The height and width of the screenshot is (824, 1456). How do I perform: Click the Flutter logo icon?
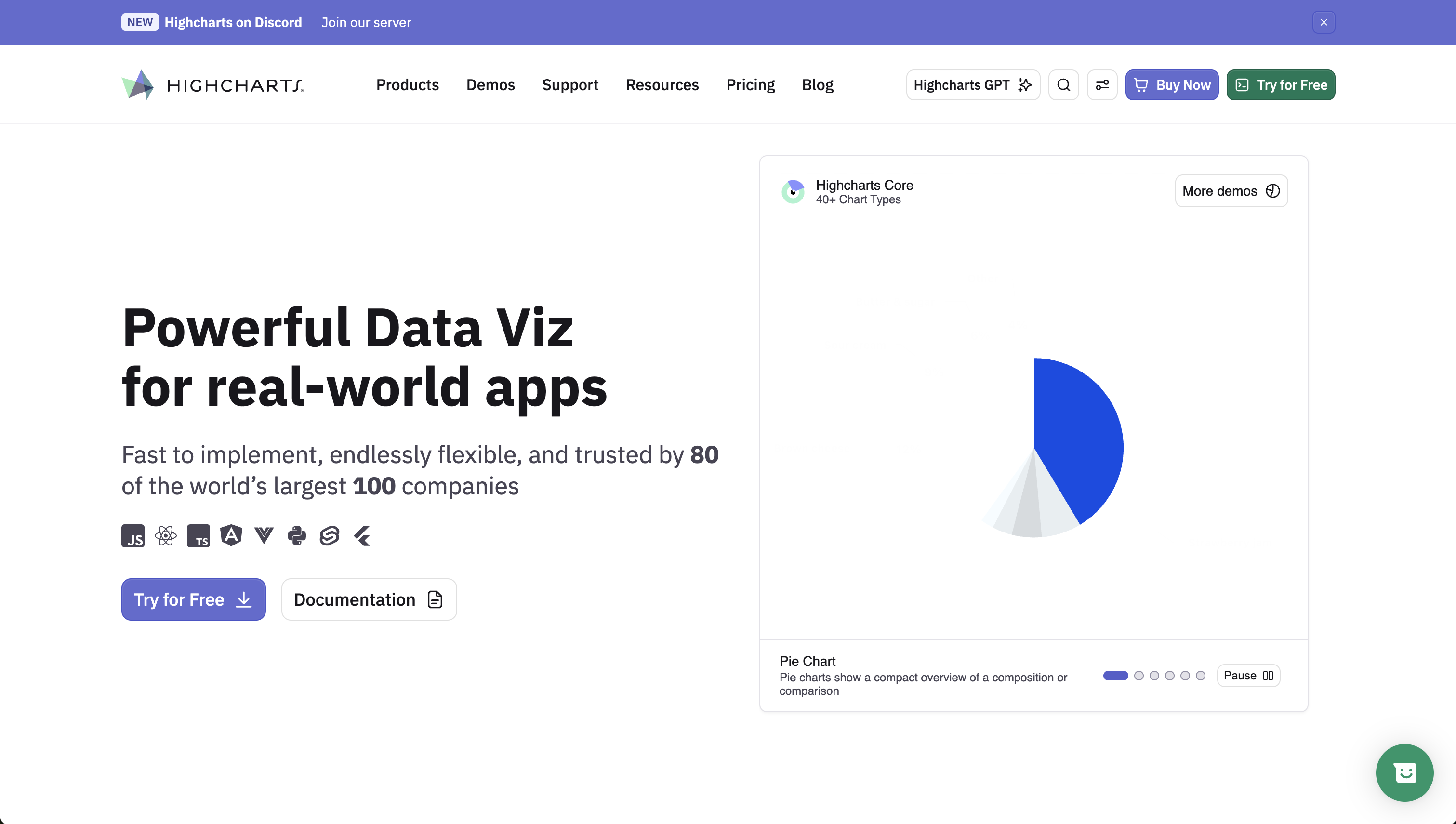coord(362,535)
